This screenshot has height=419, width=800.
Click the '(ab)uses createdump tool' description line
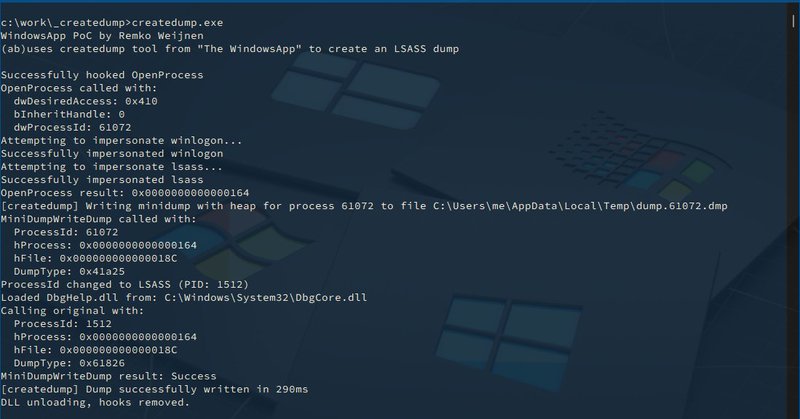(230, 49)
